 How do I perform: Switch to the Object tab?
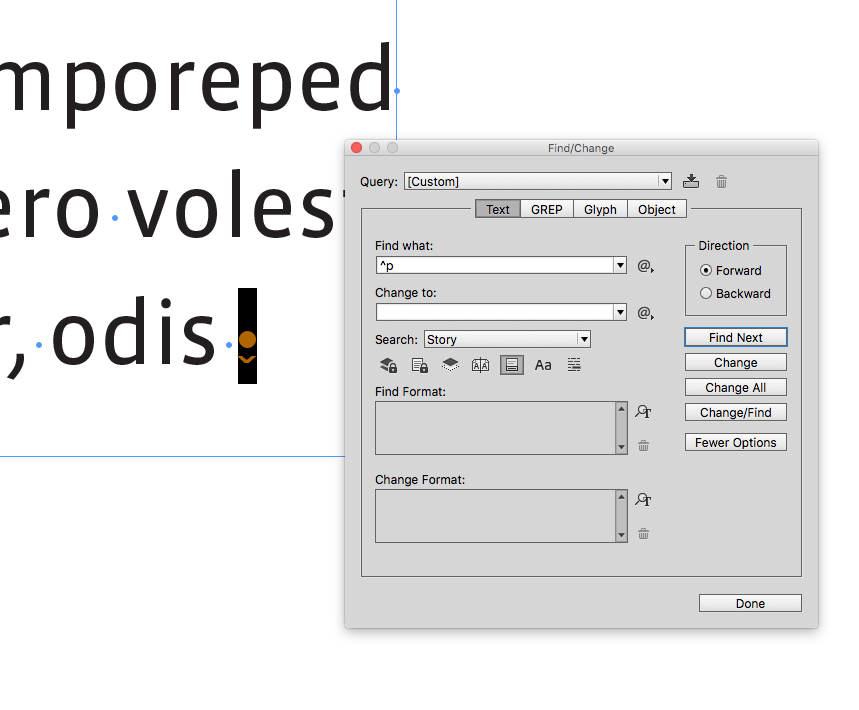click(x=656, y=209)
